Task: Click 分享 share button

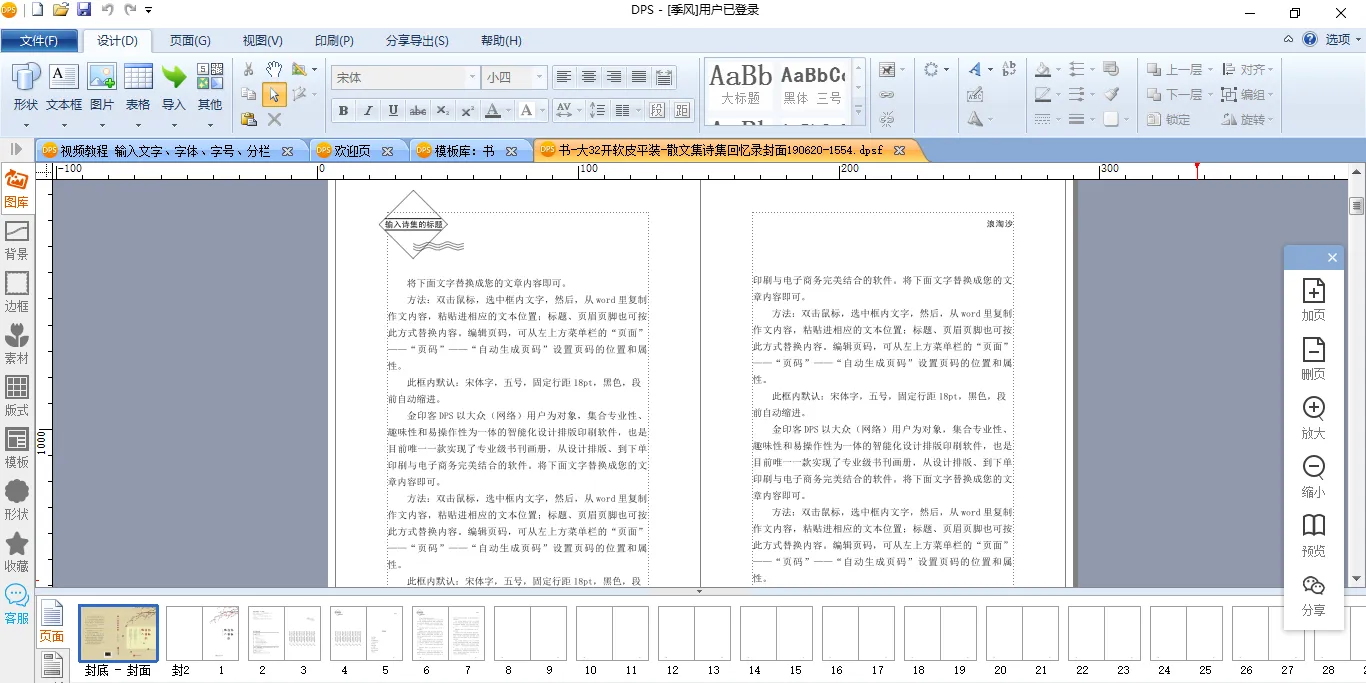Action: tap(1313, 596)
